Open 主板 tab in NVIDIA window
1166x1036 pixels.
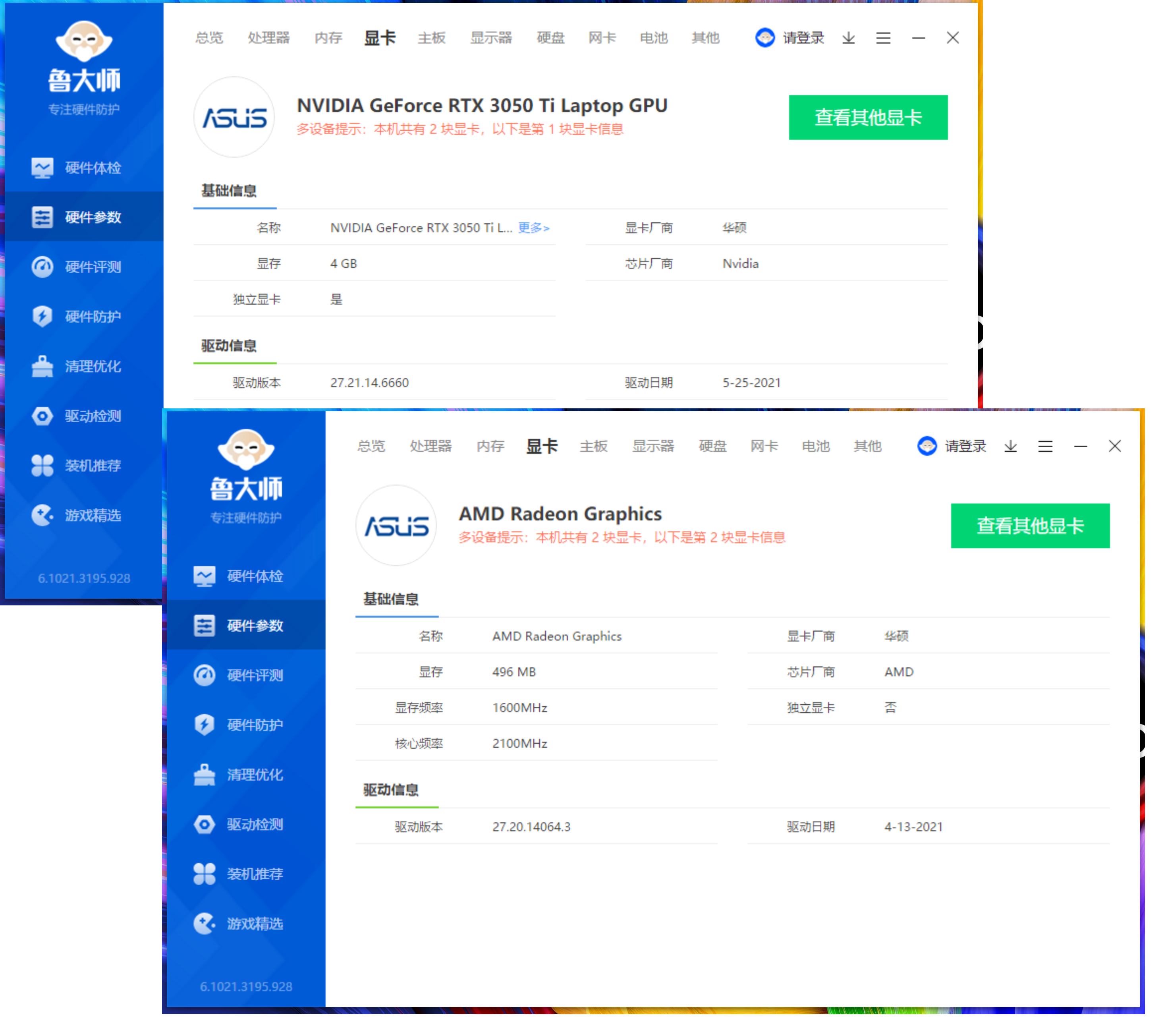point(432,38)
